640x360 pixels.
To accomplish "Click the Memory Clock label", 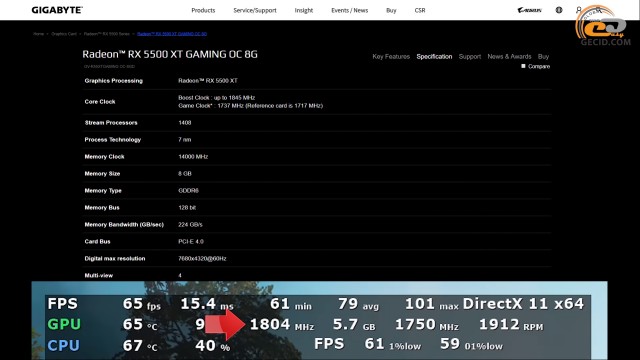I will point(104,157).
